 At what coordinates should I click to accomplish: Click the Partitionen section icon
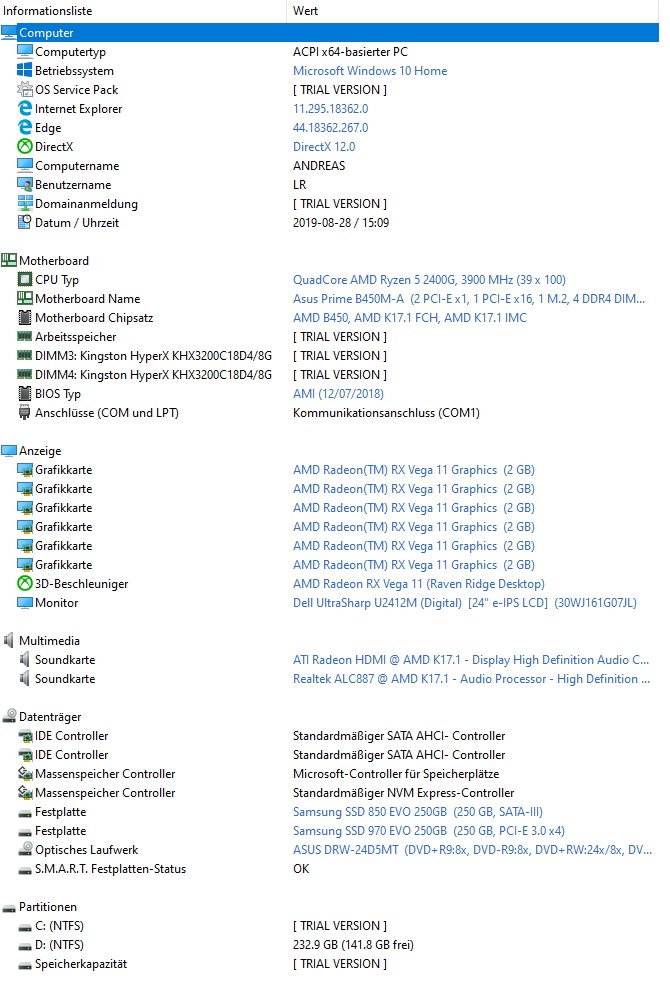tap(9, 908)
